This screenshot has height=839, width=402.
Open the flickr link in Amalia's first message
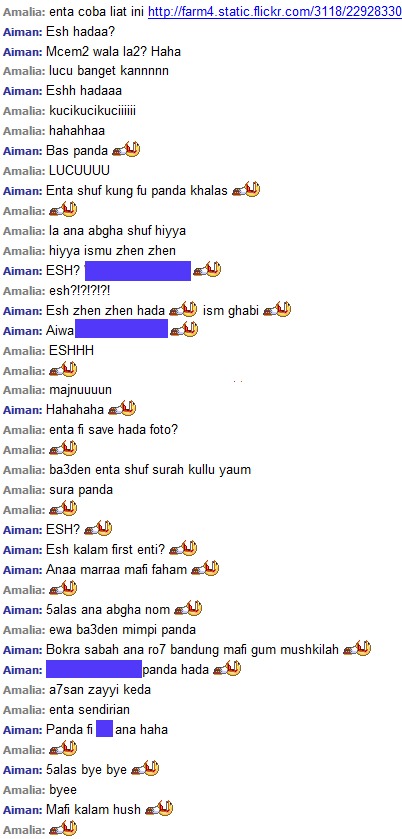(275, 11)
